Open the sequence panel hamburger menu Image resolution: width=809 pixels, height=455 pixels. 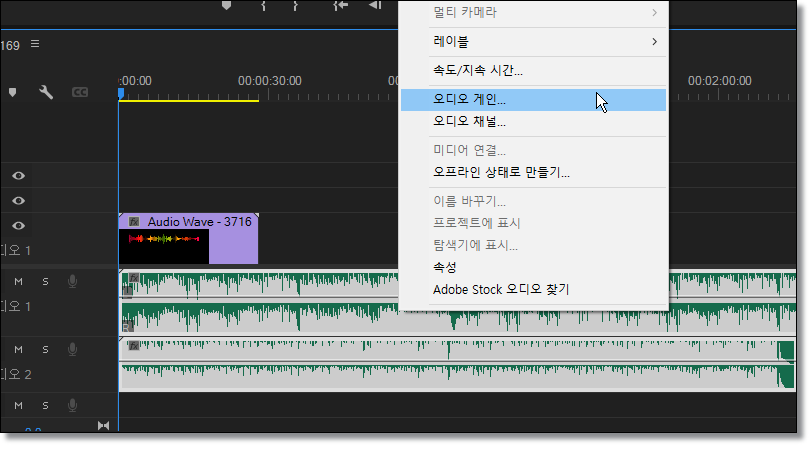(35, 44)
